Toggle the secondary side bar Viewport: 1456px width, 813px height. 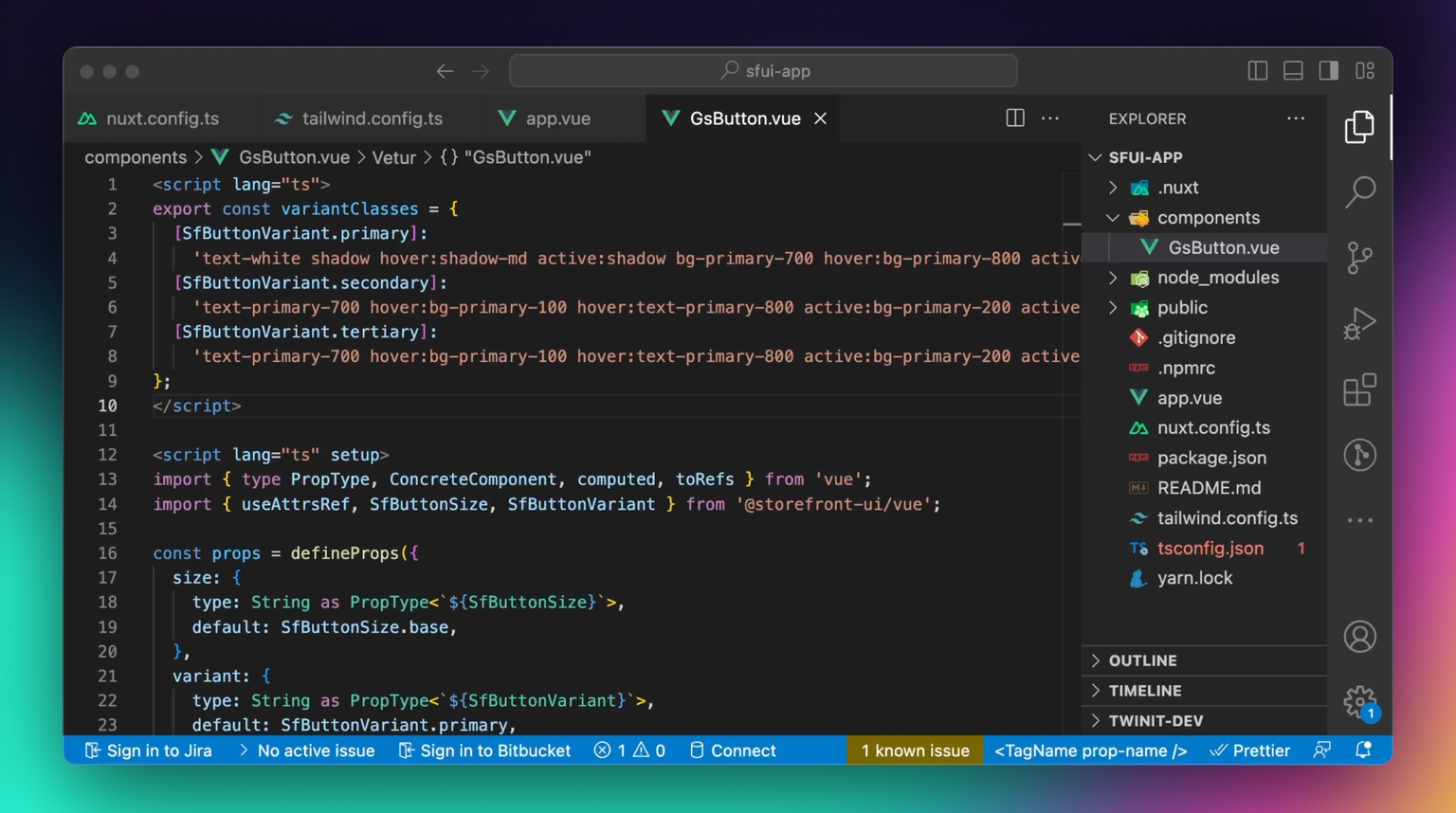click(x=1328, y=71)
